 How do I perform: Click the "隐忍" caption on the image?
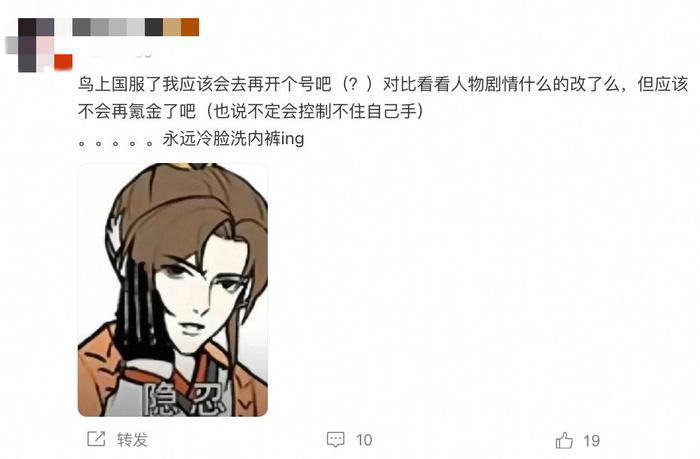[184, 398]
